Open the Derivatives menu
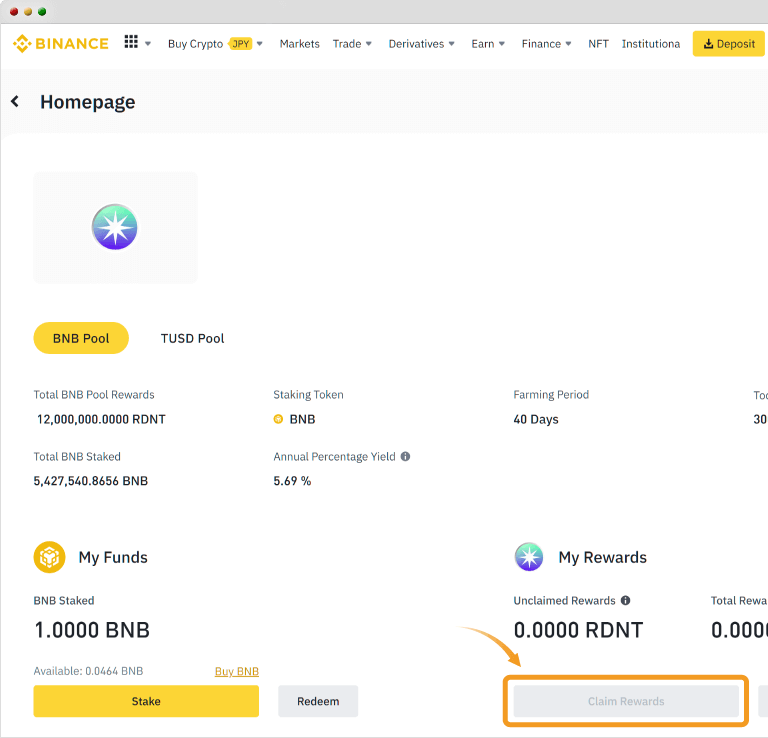768x738 pixels. point(416,44)
